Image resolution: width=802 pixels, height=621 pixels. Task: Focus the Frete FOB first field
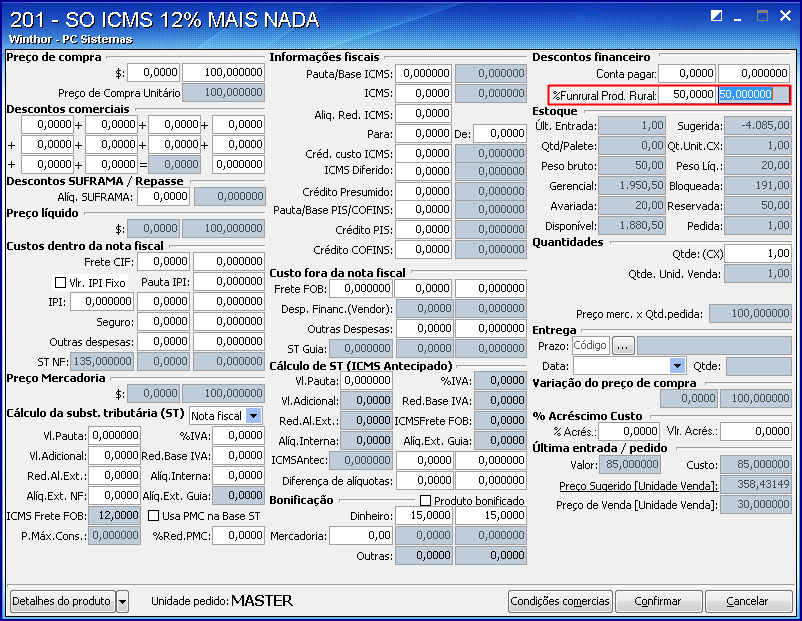tap(361, 289)
